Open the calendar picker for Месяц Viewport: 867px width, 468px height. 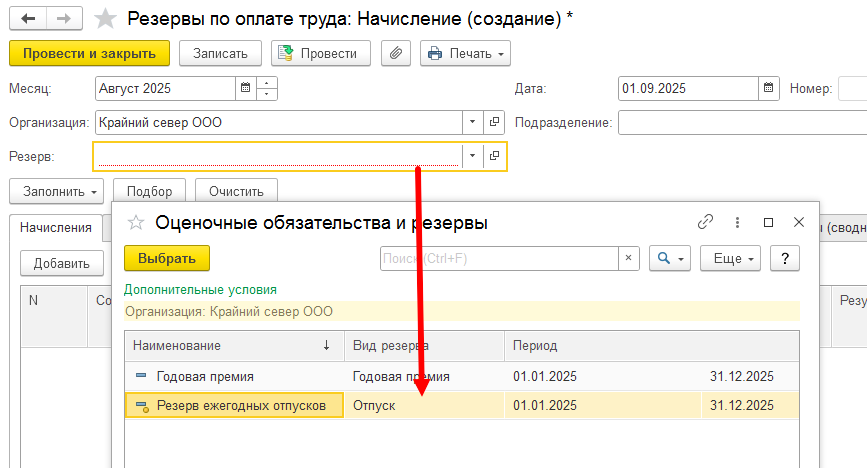point(246,89)
